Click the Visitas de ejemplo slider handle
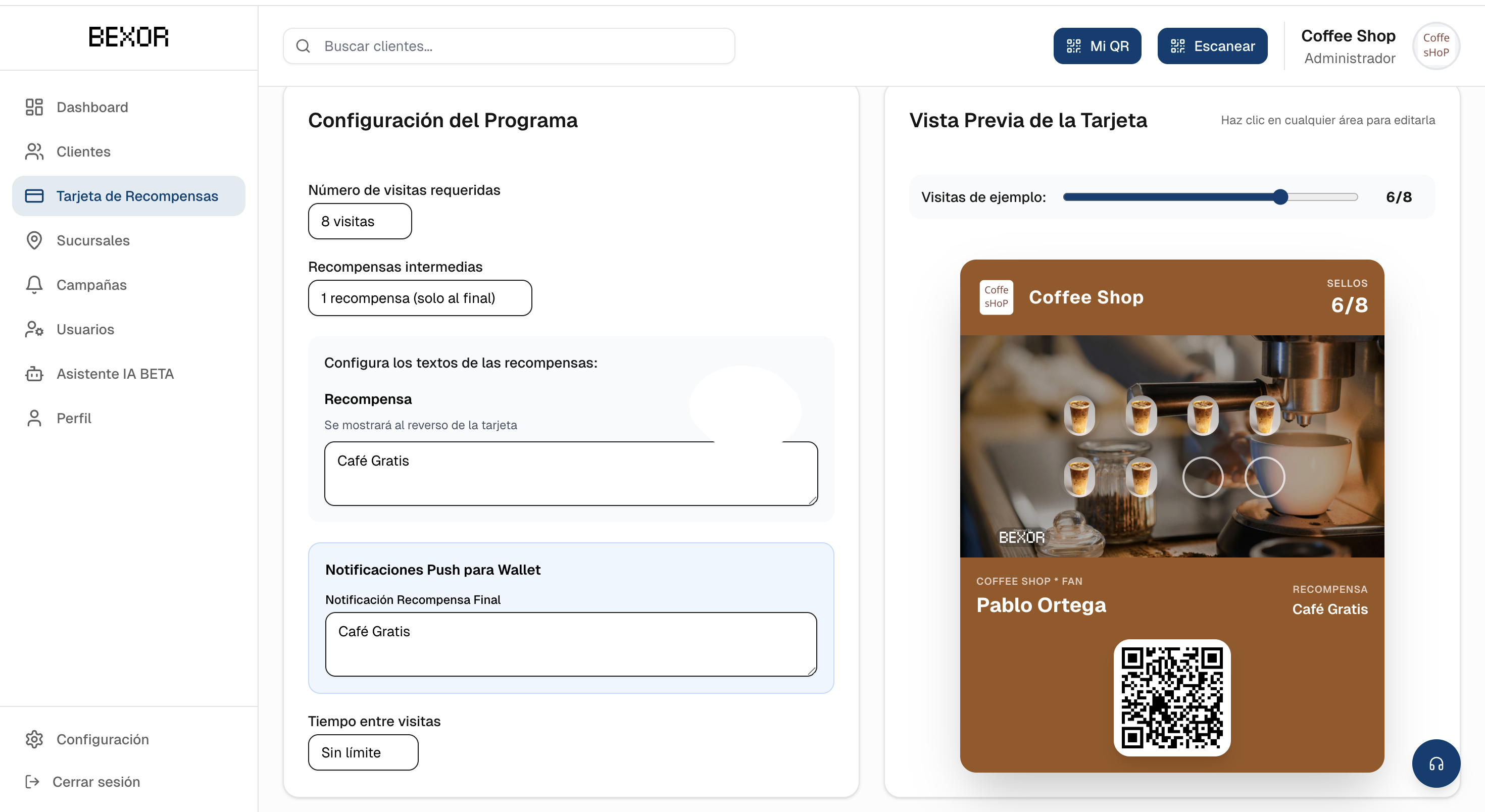The image size is (1485, 812). coord(1280,197)
